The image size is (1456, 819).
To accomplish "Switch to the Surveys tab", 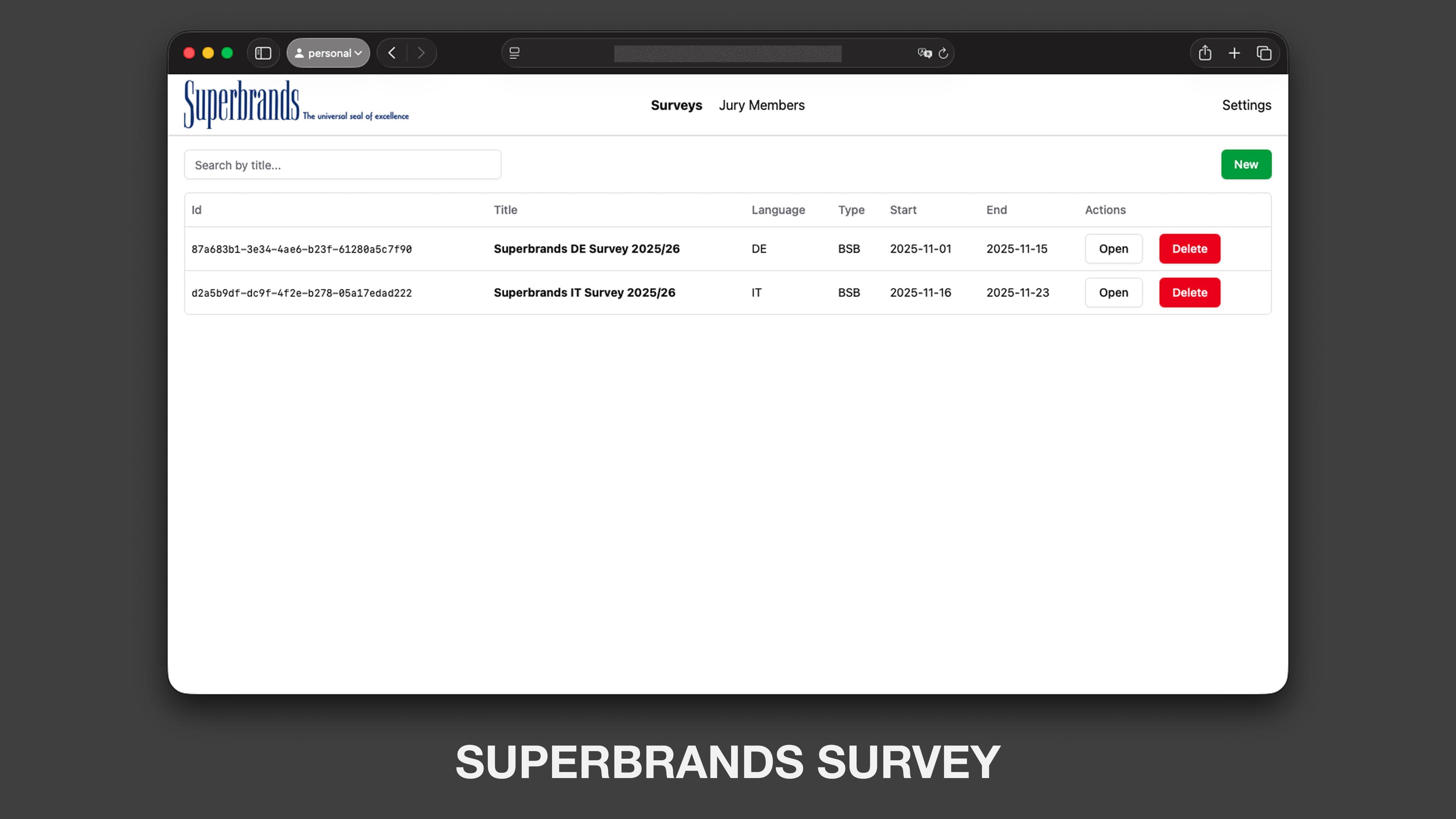I will [x=676, y=105].
